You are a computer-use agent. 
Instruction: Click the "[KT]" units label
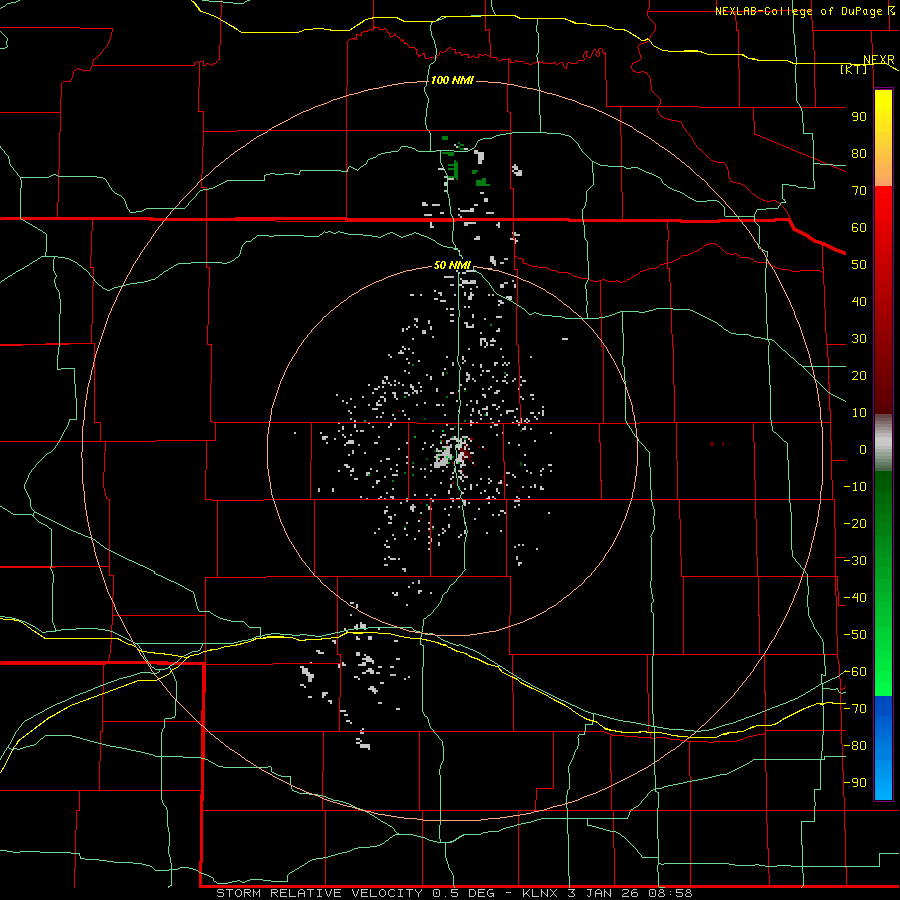(x=854, y=69)
